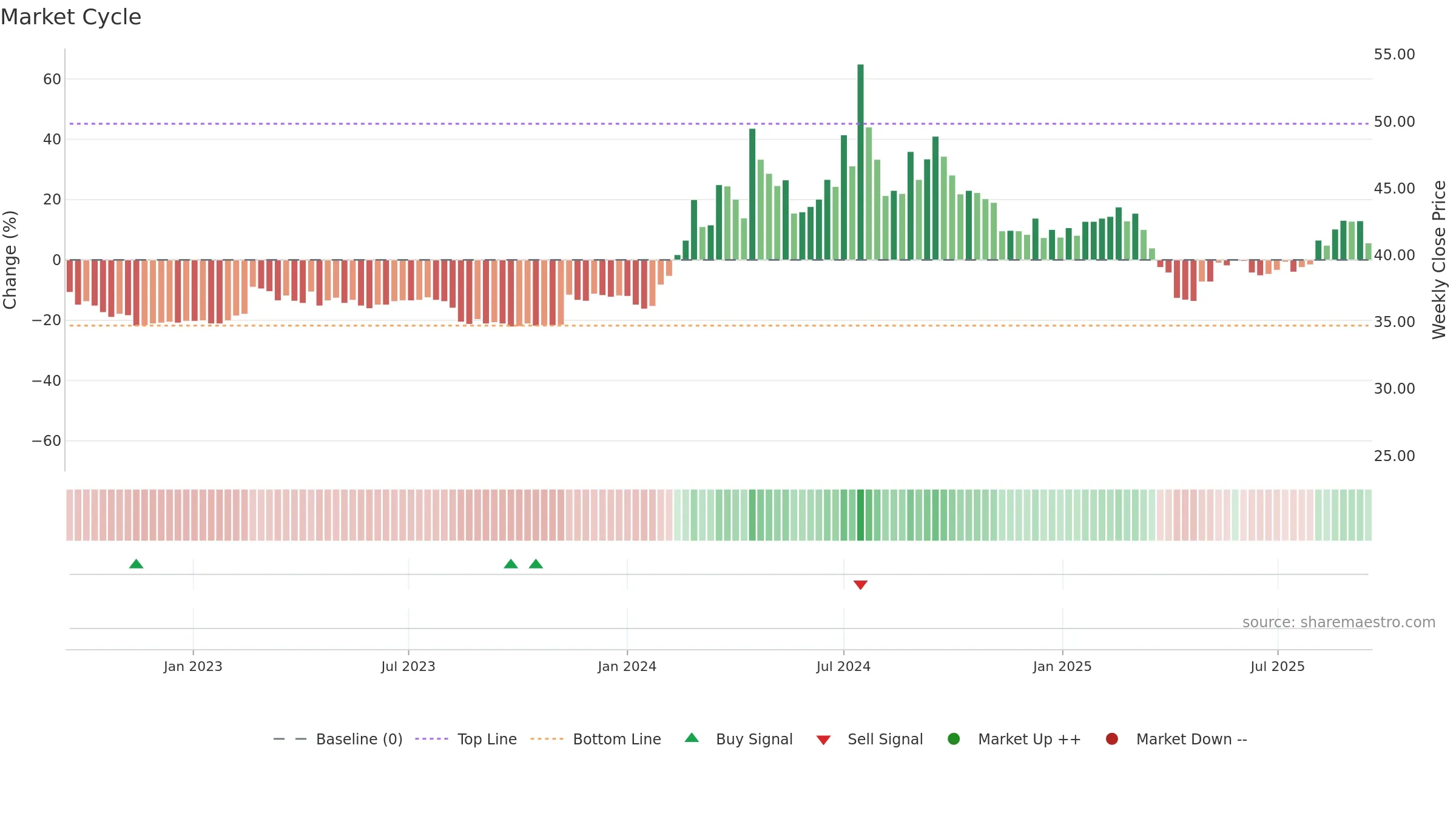Viewport: 1456px width, 819px height.
Task: Click the Jul 2024 x-axis label
Action: point(843,666)
